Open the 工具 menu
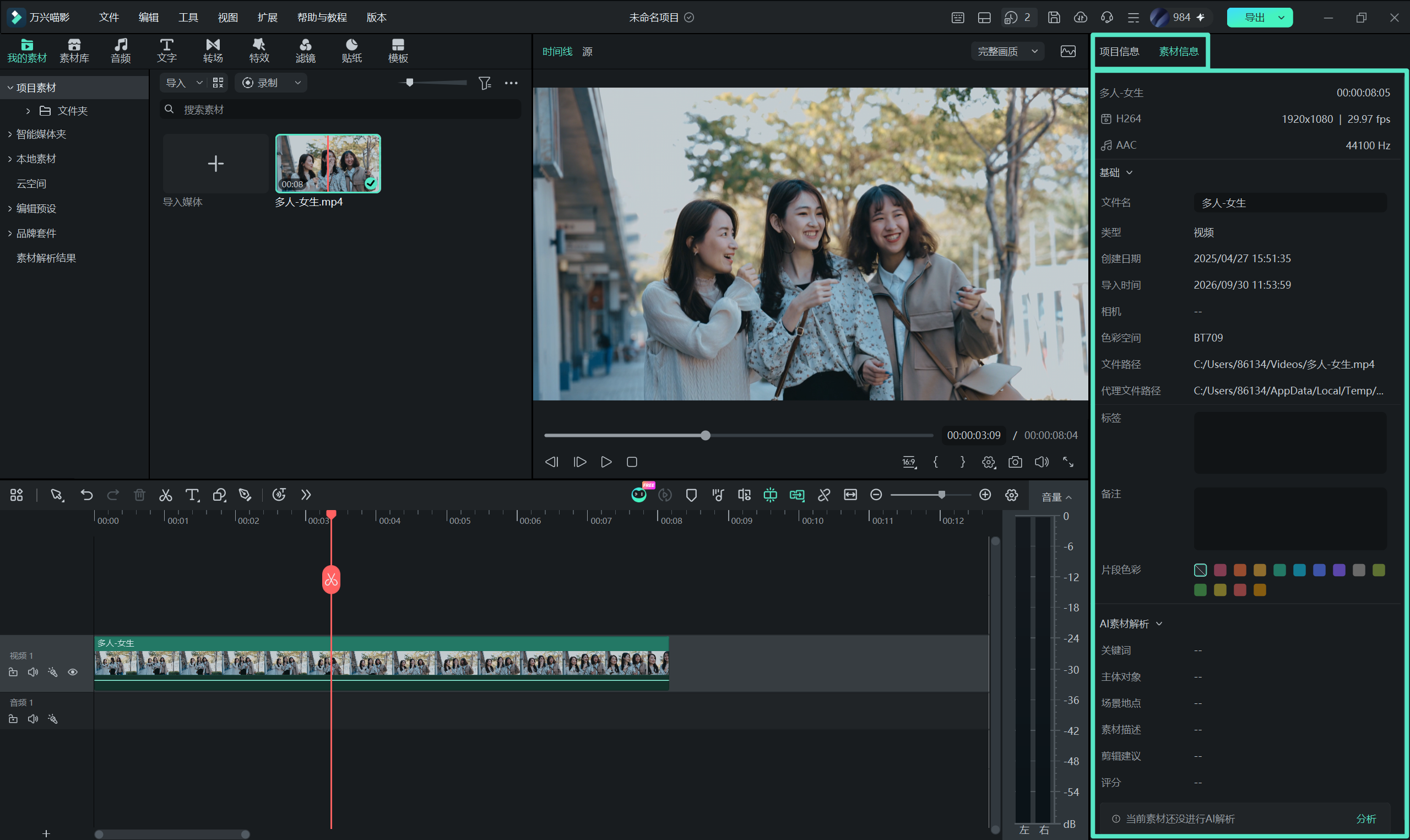This screenshot has width=1410, height=840. 188,18
